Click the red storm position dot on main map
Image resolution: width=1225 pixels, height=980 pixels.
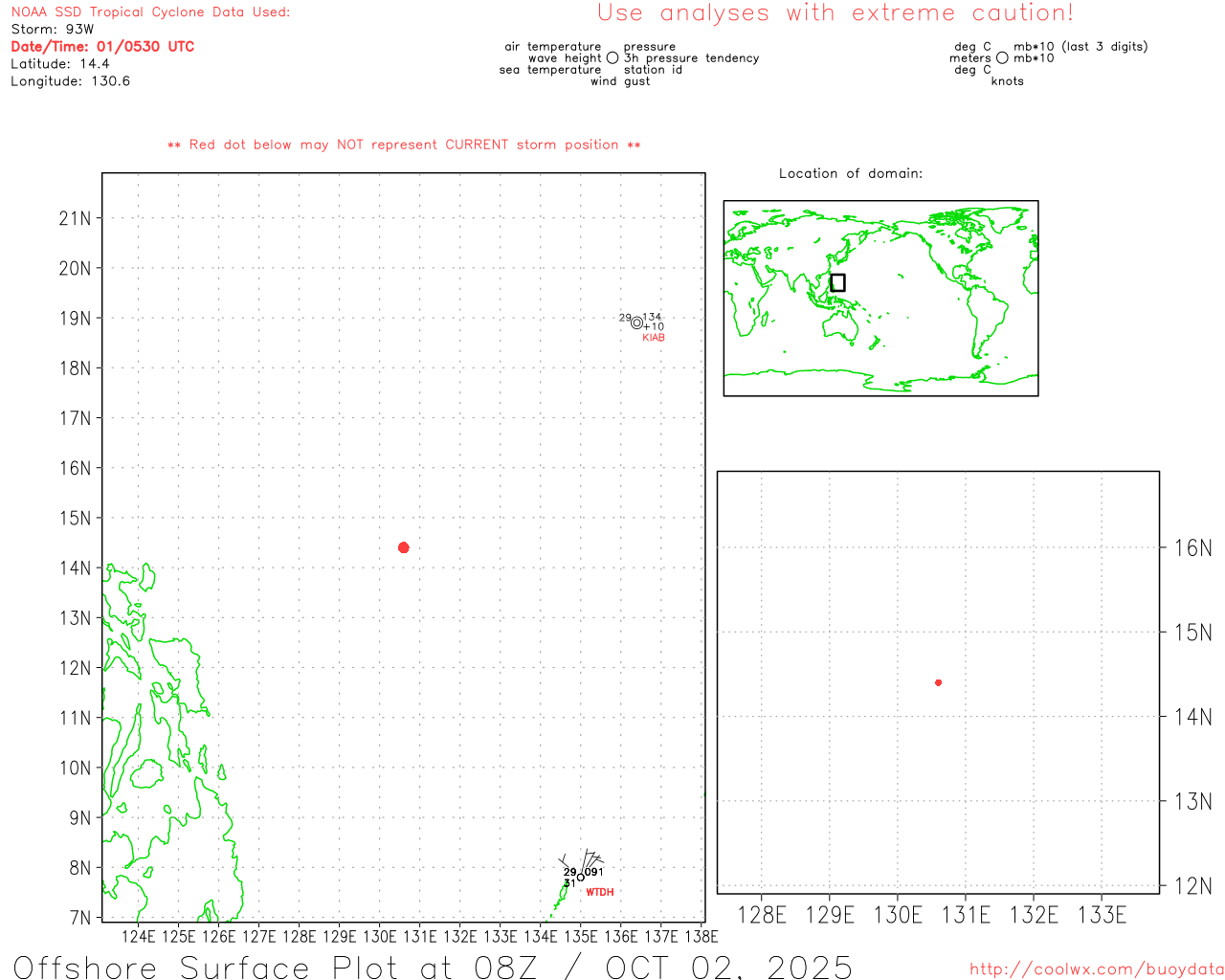coord(403,547)
